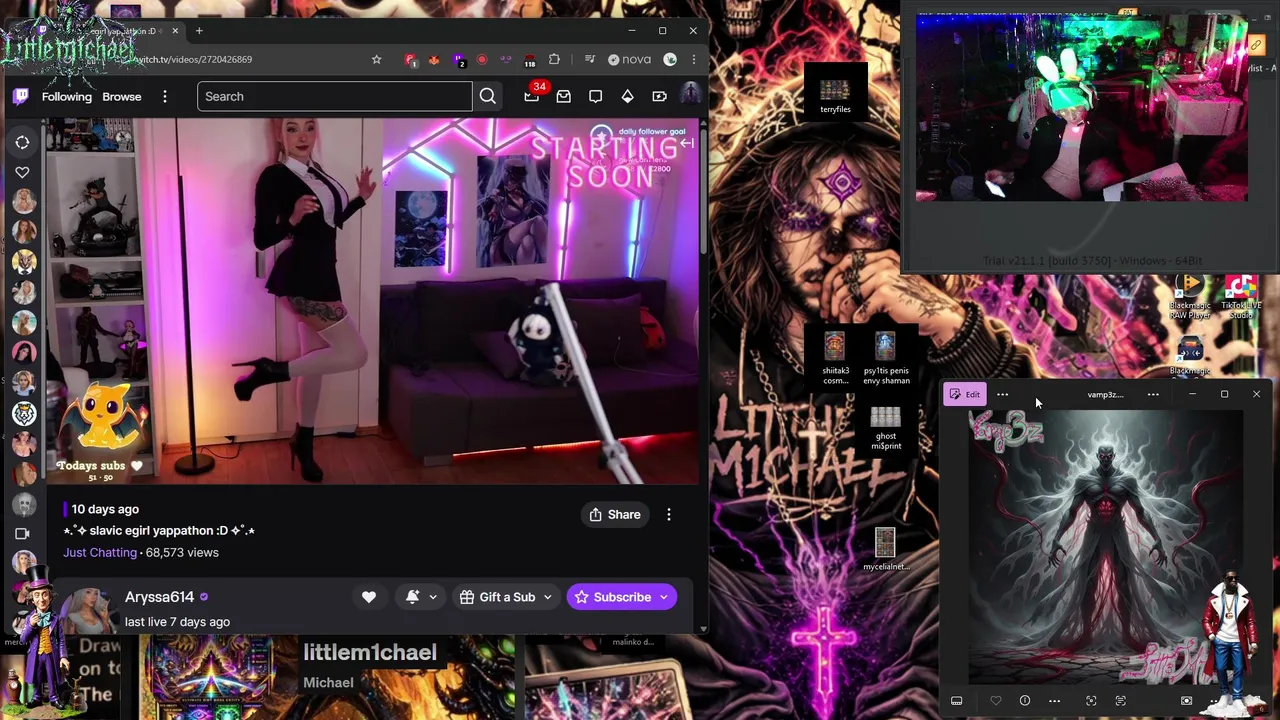
Task: Collapse video panel arrow at top right
Action: 687,144
